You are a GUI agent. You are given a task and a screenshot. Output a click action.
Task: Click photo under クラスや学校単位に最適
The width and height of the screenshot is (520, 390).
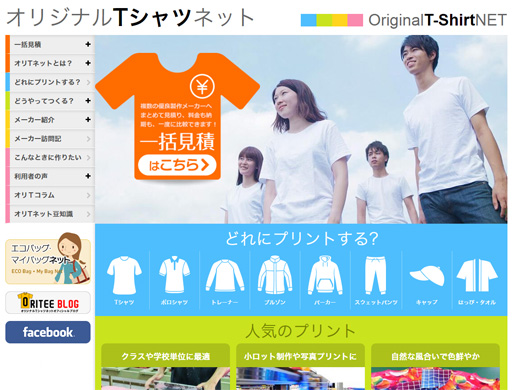166,379
